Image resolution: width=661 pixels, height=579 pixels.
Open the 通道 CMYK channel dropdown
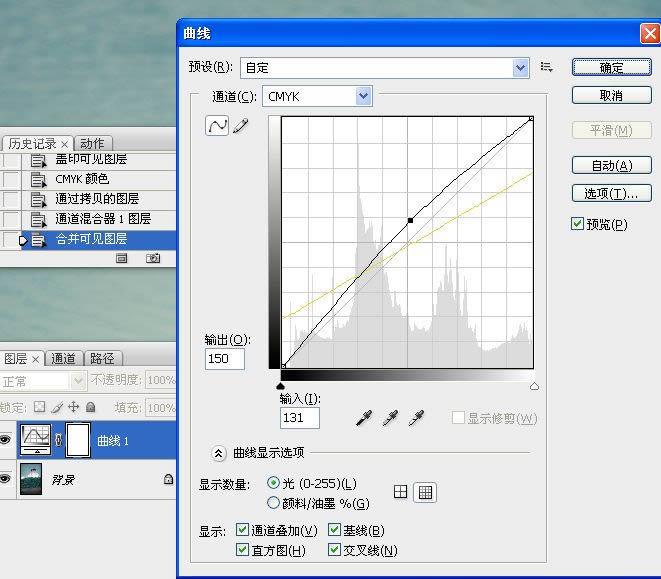coord(363,96)
